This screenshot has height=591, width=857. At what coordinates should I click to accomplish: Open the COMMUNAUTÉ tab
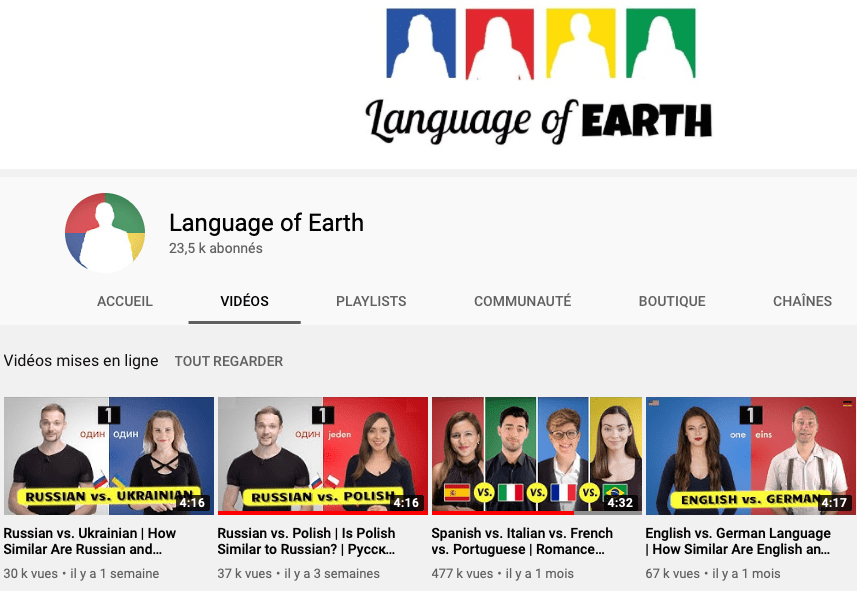coord(522,301)
